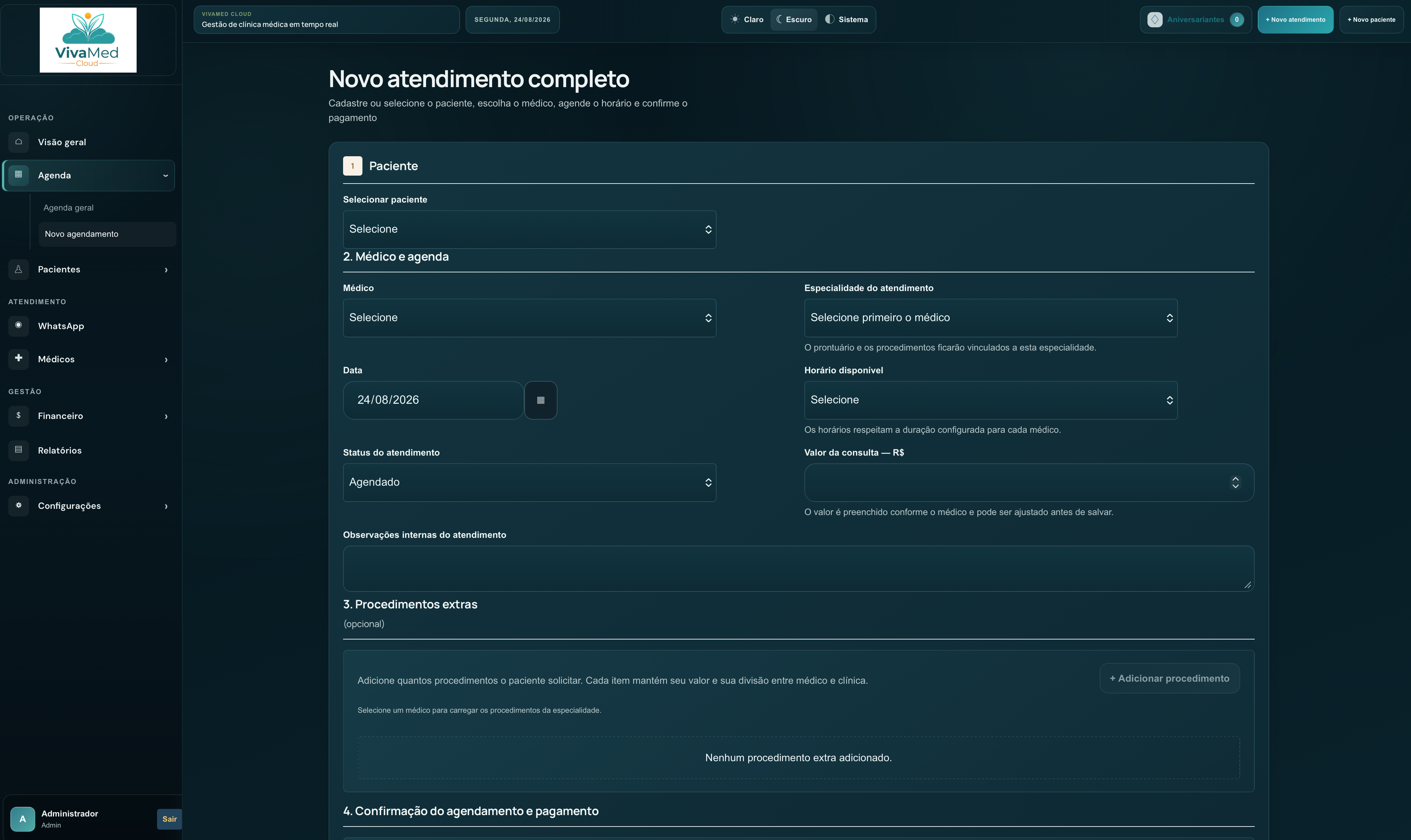The height and width of the screenshot is (840, 1411).
Task: Click the Valor da consulta stepper arrows
Action: pyautogui.click(x=1235, y=482)
